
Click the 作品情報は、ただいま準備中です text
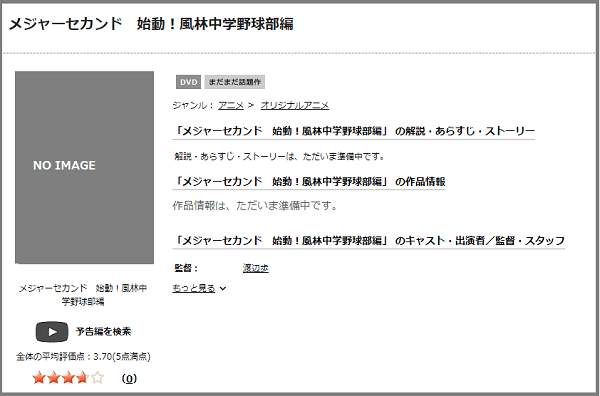[255, 206]
